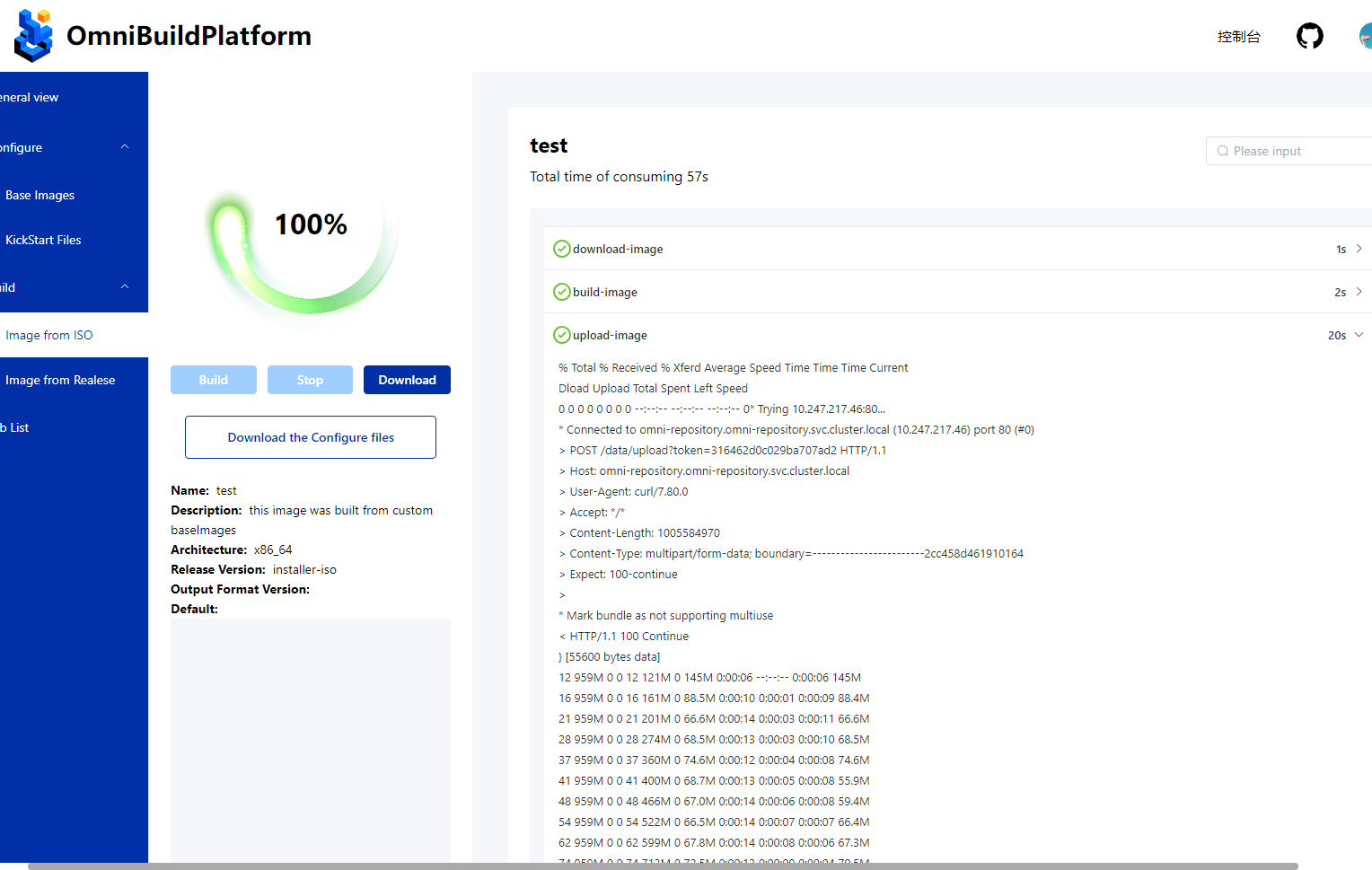The height and width of the screenshot is (870, 1372).
Task: Click the log line starting '62 959M'
Action: click(714, 843)
